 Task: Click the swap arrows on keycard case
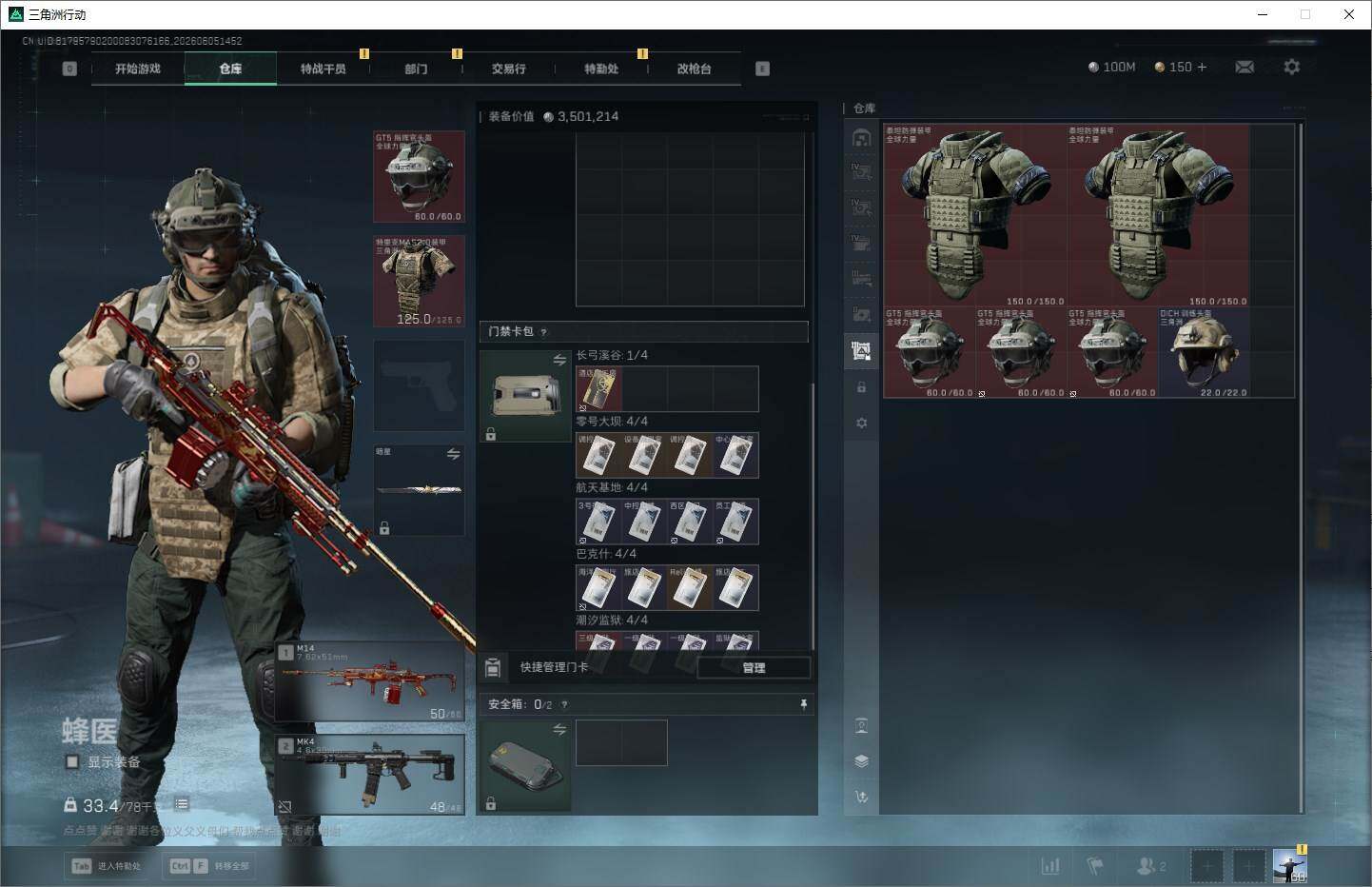[559, 360]
